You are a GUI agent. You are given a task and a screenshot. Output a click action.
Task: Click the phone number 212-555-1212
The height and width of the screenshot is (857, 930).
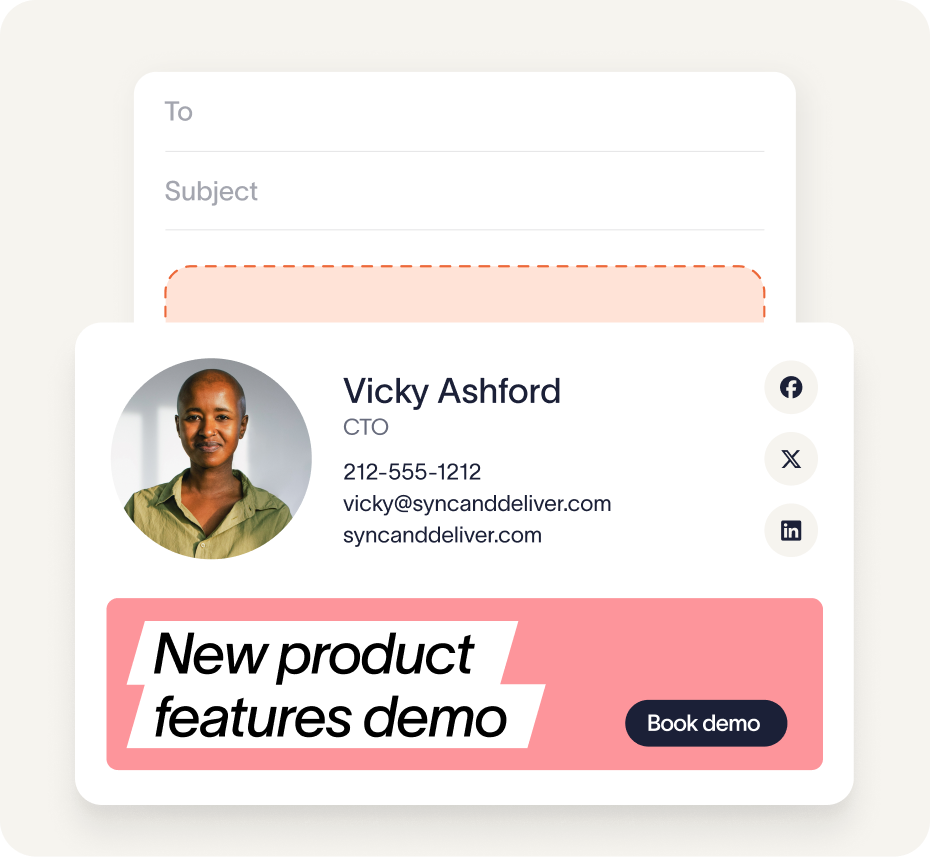click(412, 472)
